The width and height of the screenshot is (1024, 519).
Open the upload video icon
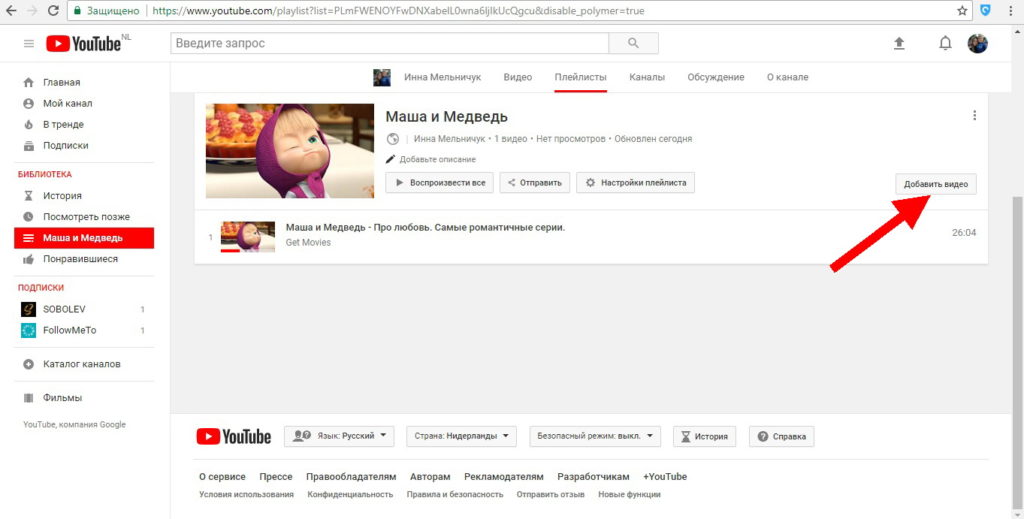tap(899, 44)
